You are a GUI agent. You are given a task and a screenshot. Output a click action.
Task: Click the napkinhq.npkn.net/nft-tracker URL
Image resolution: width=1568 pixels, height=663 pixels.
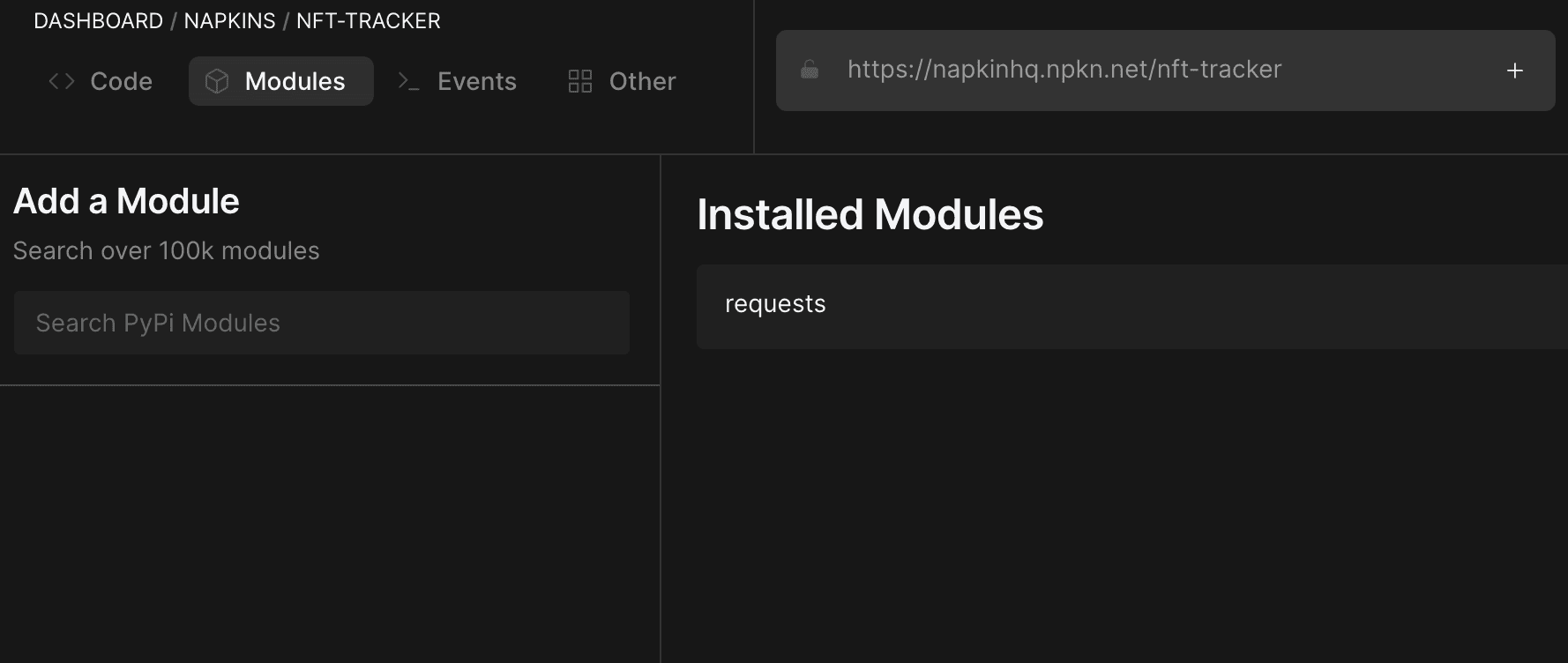(1064, 70)
